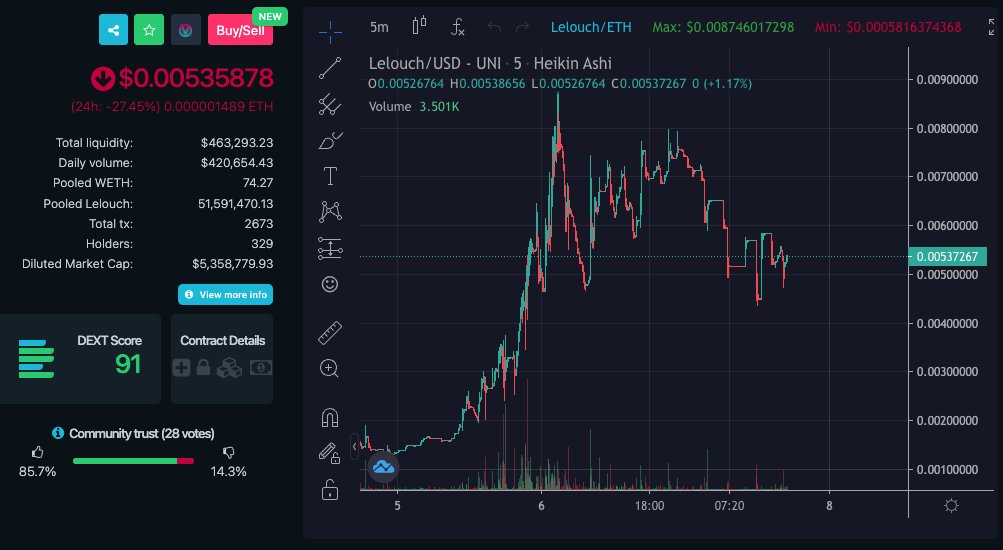Click the Community trust info icon
This screenshot has width=1003, height=550.
click(58, 433)
